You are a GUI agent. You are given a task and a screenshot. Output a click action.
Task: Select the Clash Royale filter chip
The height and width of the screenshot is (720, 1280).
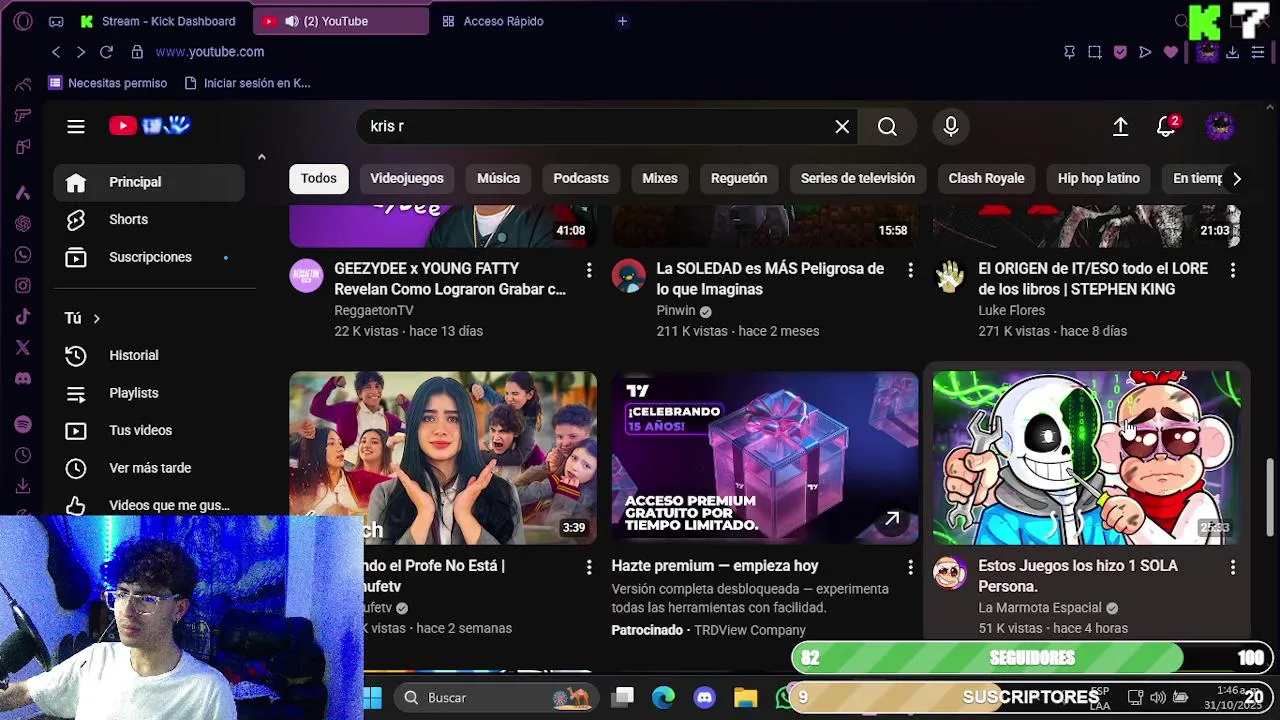(986, 178)
